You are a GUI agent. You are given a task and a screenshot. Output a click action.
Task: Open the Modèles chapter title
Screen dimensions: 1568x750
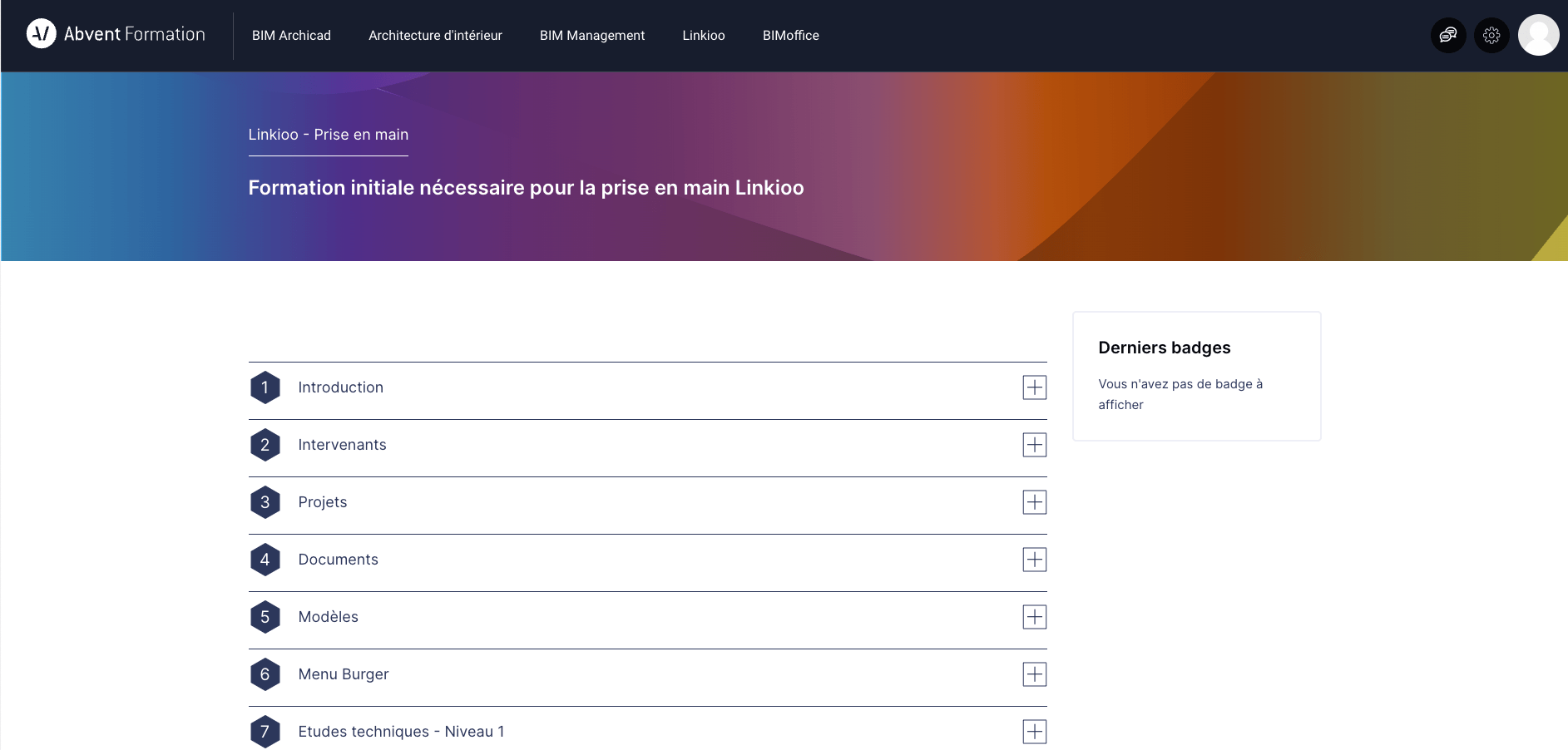pyautogui.click(x=329, y=617)
